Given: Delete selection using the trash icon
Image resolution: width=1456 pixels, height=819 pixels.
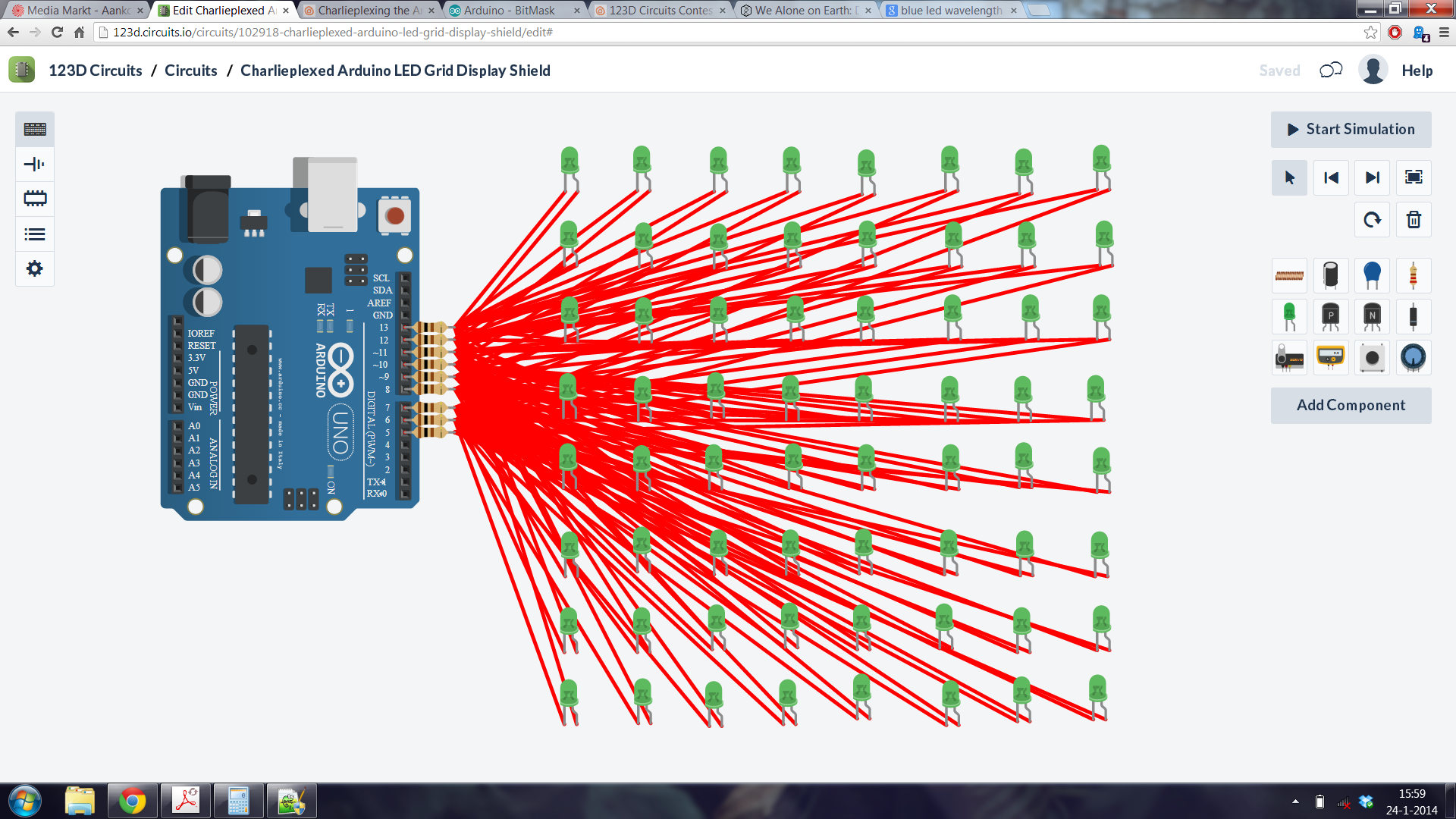Looking at the screenshot, I should (x=1413, y=220).
